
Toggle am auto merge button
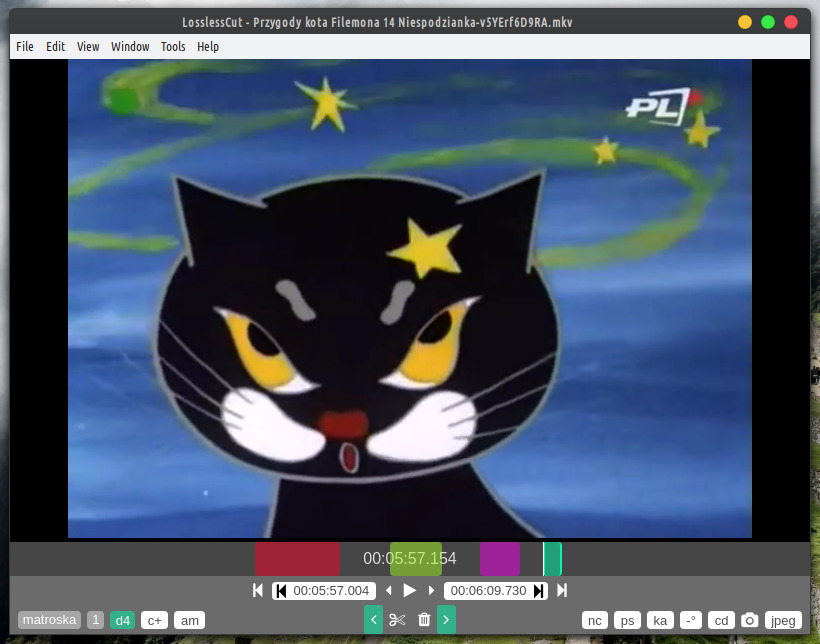(189, 620)
